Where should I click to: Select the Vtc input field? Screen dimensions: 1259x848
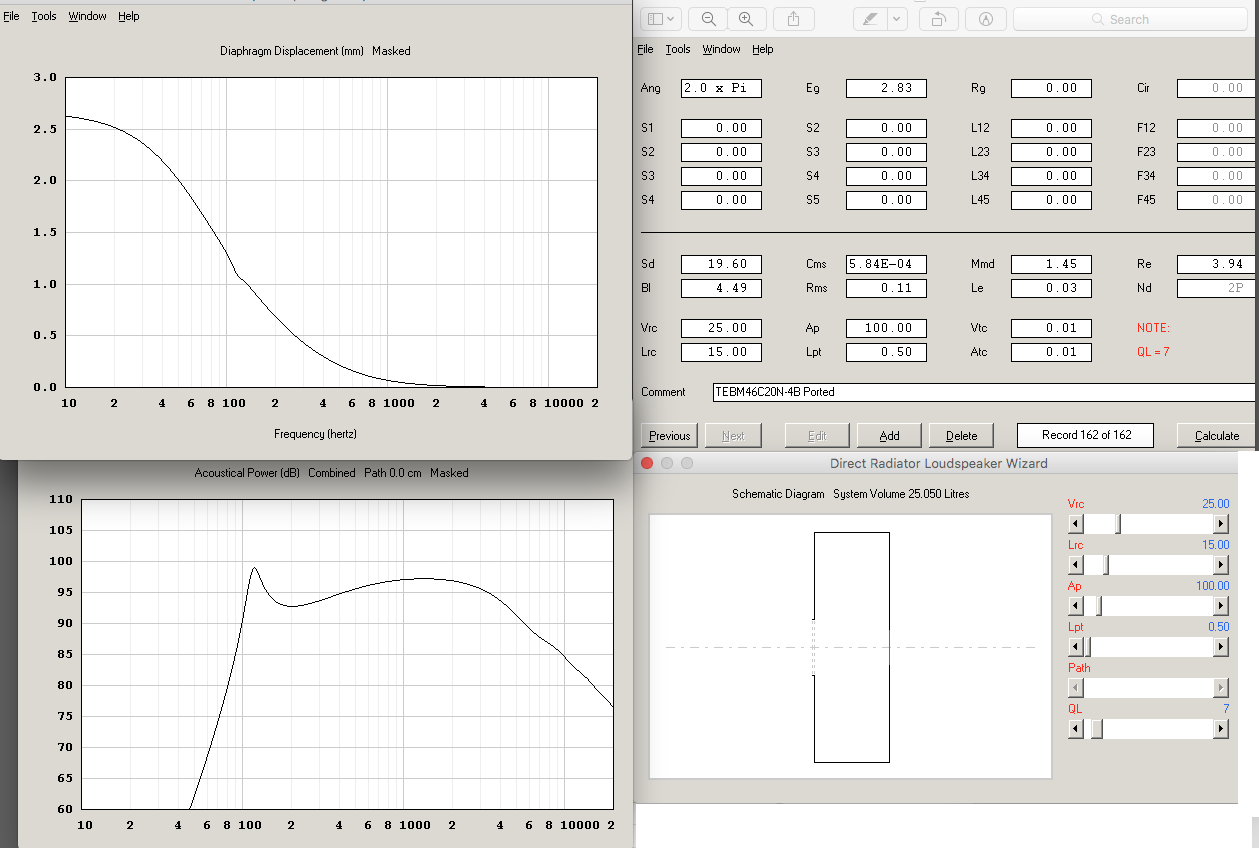1051,328
